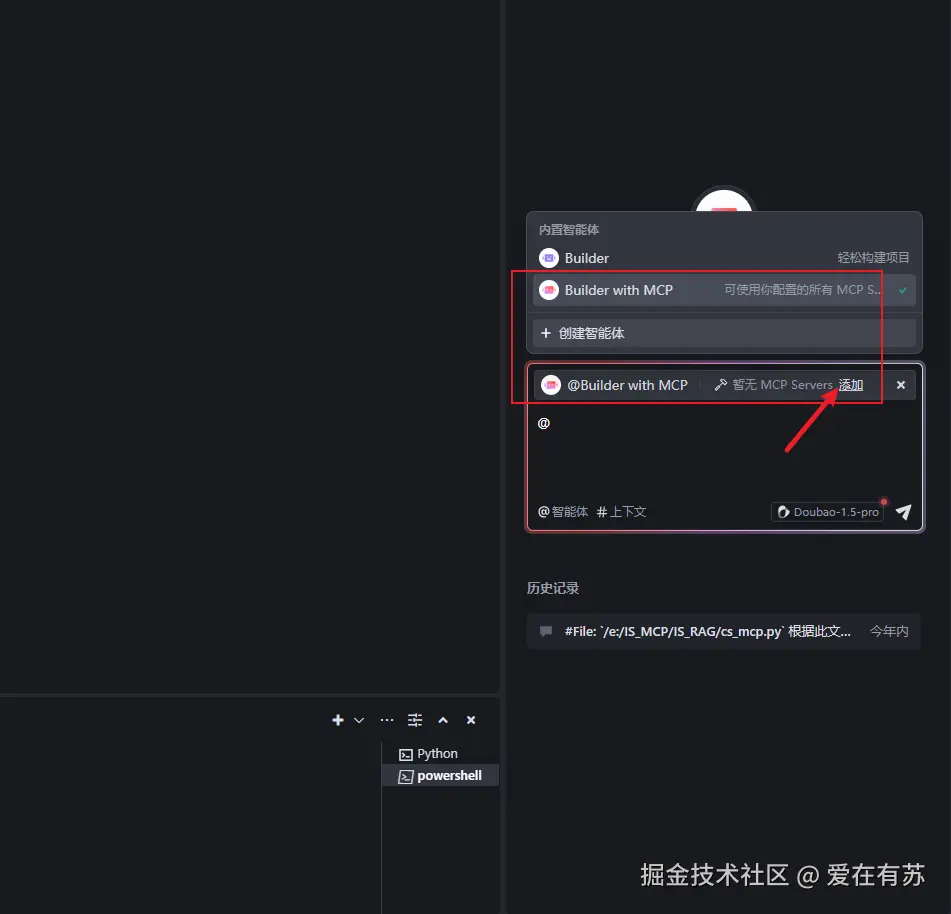Expand the new terminal dropdown chevron
This screenshot has width=951, height=914.
tap(359, 720)
